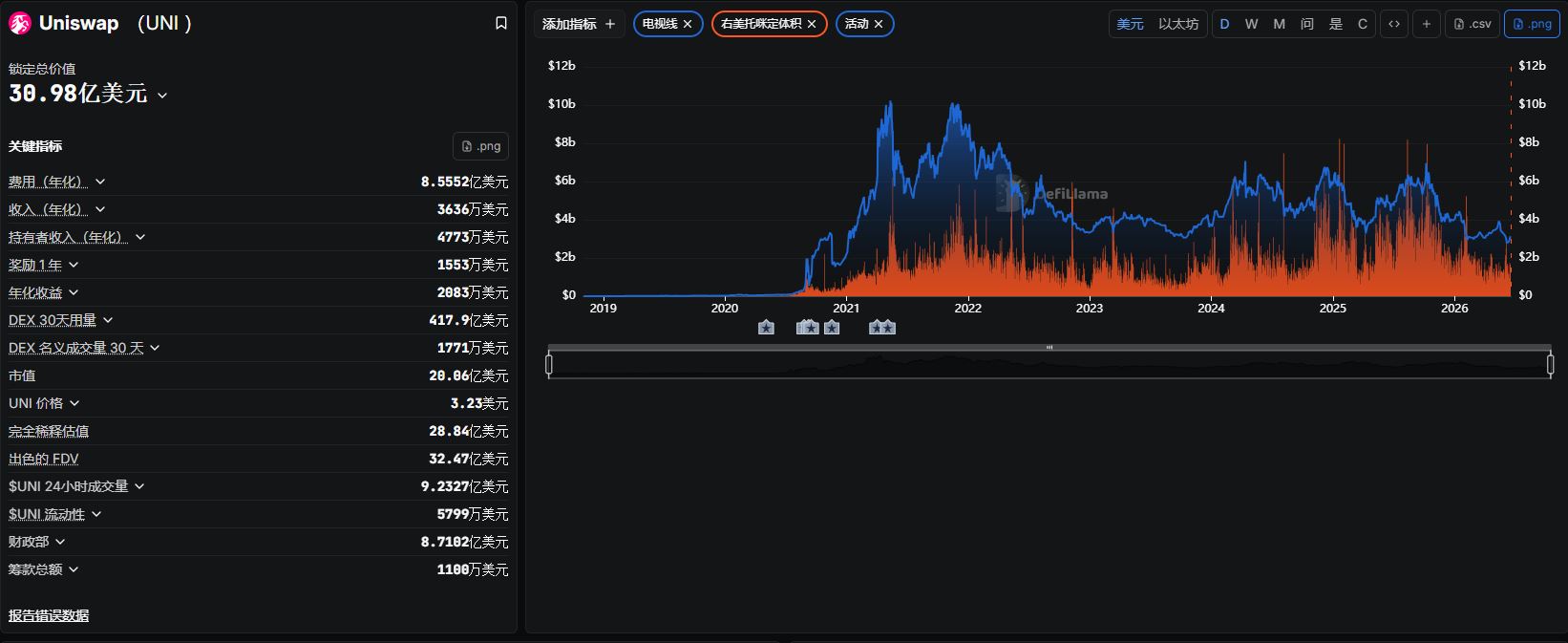The width and height of the screenshot is (1568, 643).
Task: Remove the 活动 chart series
Action: pyautogui.click(x=879, y=24)
